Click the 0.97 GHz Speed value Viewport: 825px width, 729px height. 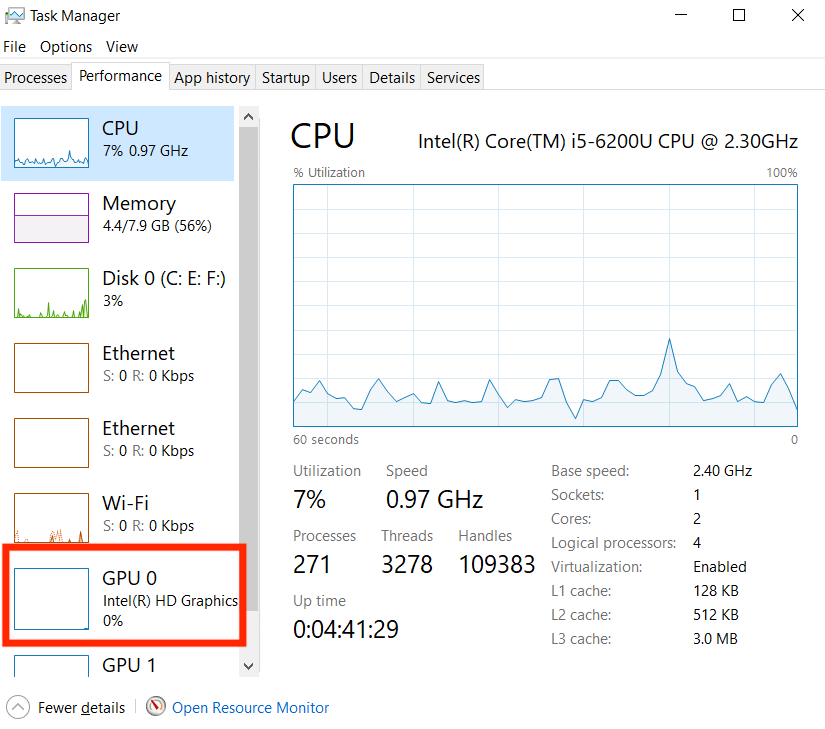coord(434,499)
